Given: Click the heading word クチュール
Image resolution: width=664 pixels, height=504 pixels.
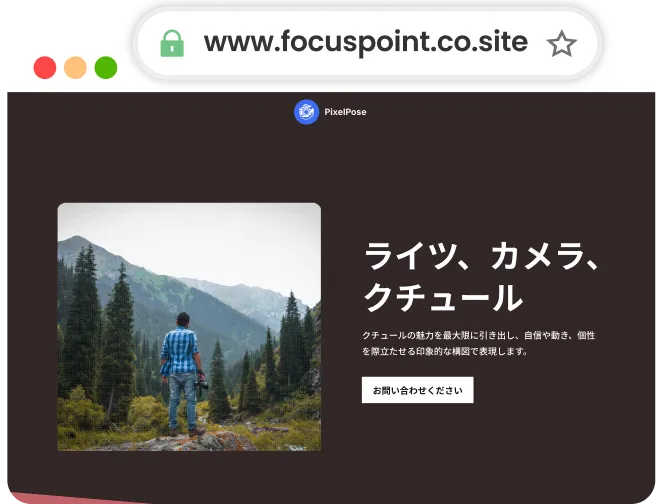Looking at the screenshot, I should [x=443, y=297].
